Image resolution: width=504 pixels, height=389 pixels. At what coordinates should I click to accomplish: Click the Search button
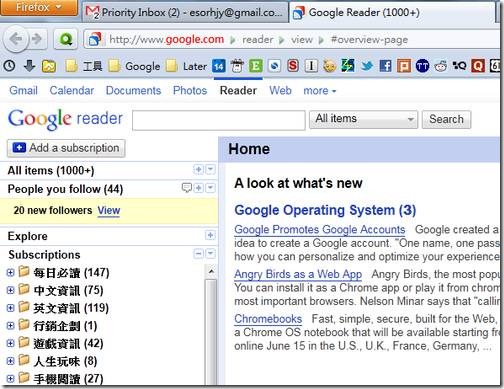[446, 119]
